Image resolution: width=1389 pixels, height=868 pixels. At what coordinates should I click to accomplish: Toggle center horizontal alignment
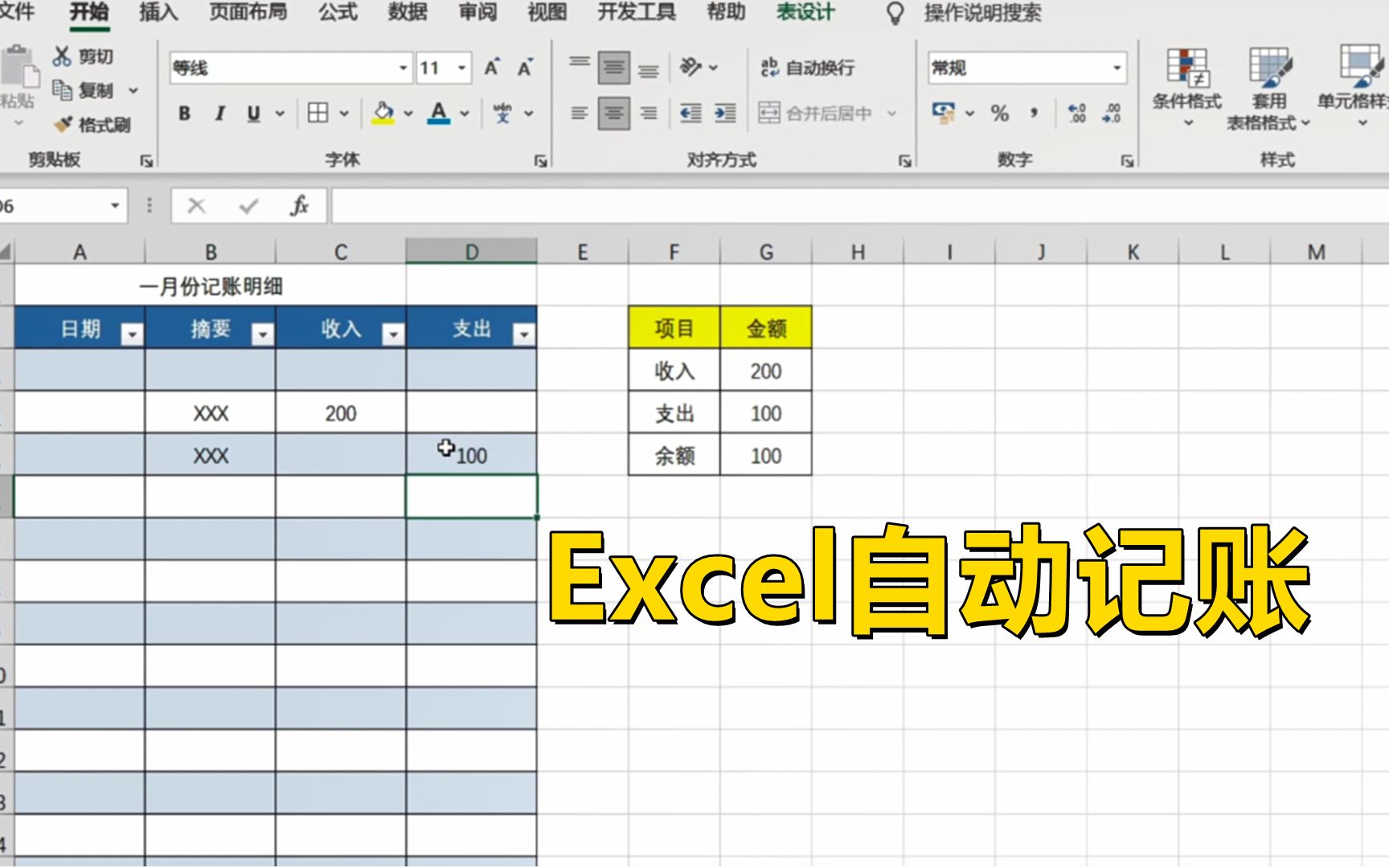[x=614, y=113]
